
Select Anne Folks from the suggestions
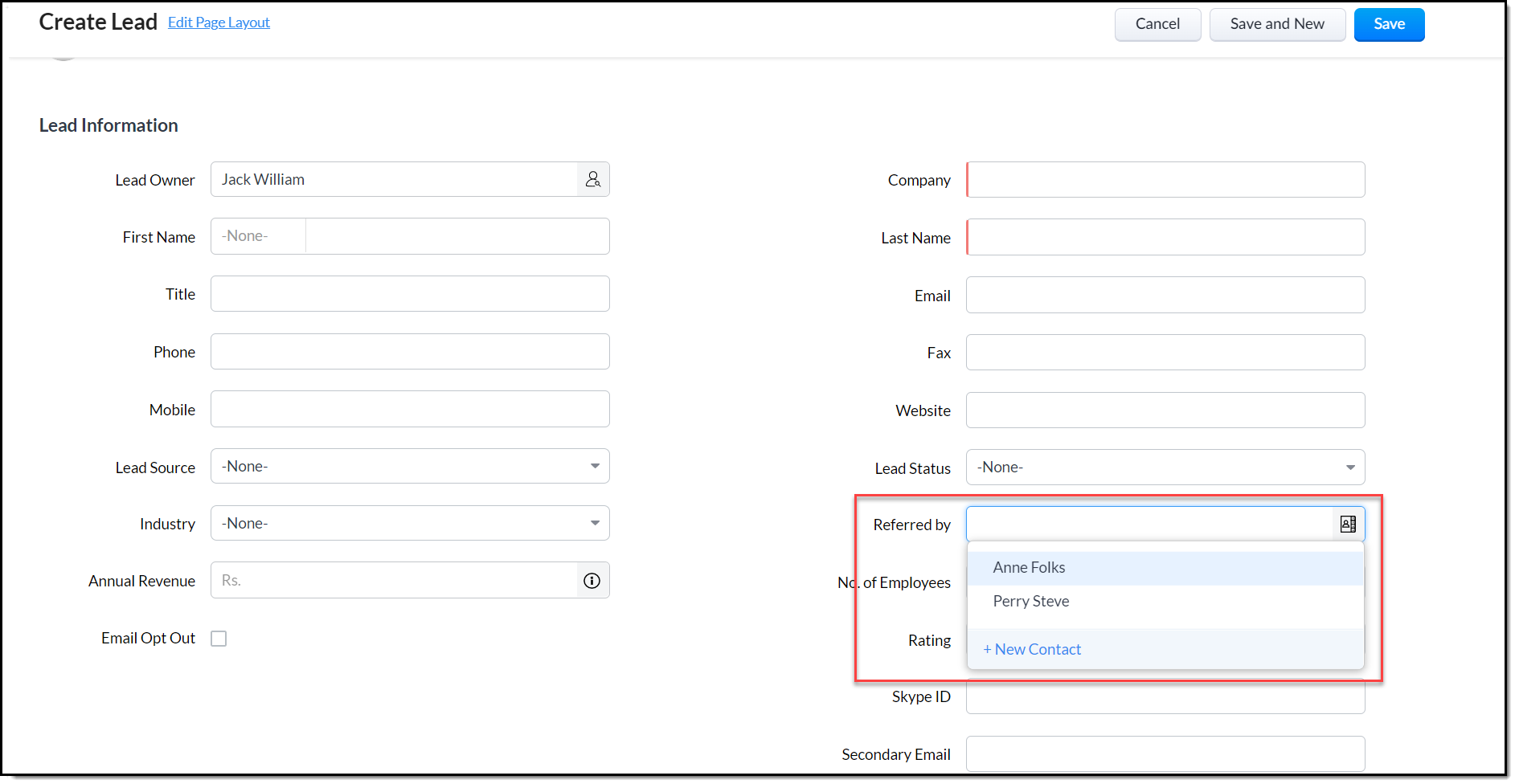pos(1029,568)
